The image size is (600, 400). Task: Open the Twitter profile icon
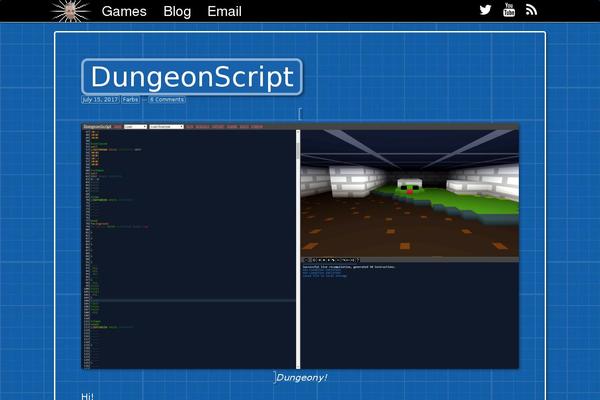pyautogui.click(x=485, y=10)
